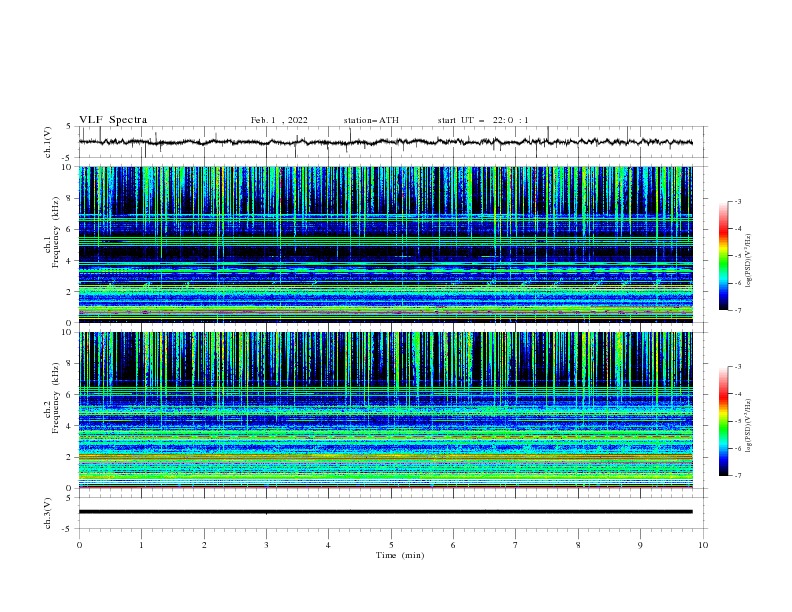Click the 'station=ATH' label

(371, 120)
